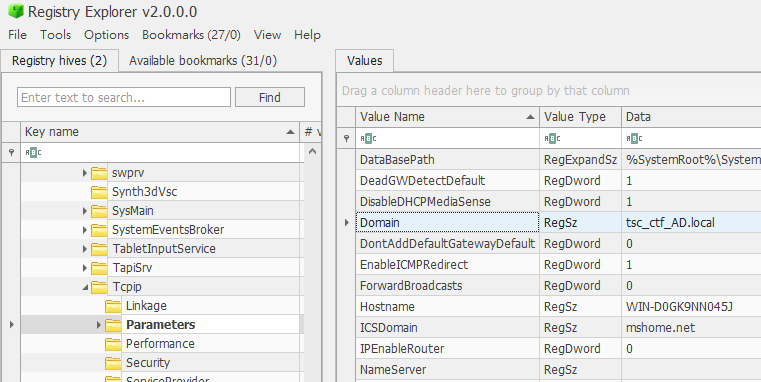The height and width of the screenshot is (382, 761).
Task: Click the filter icon under Value Name header
Action: point(368,138)
